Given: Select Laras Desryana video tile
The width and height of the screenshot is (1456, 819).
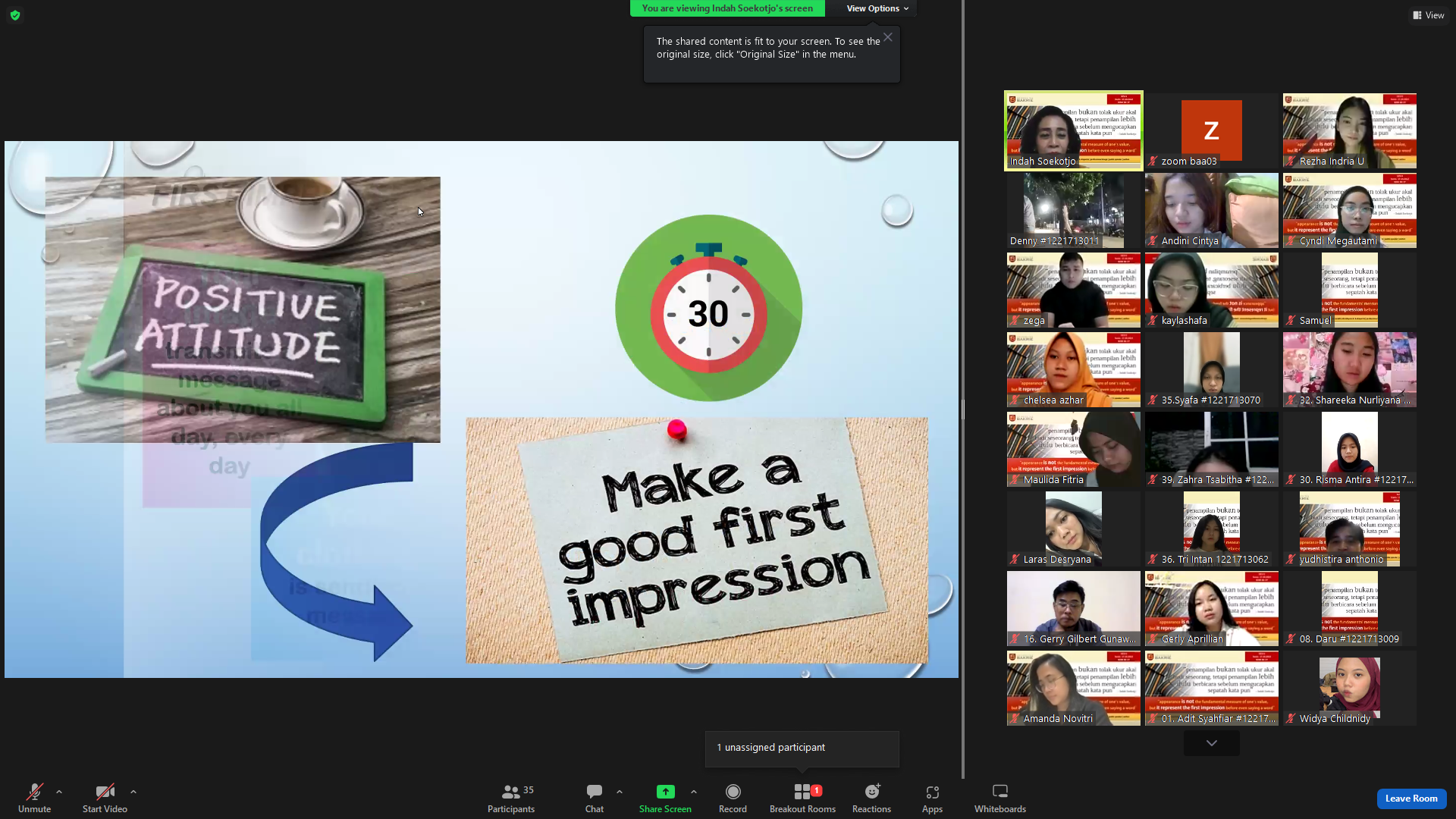Looking at the screenshot, I should (1073, 529).
